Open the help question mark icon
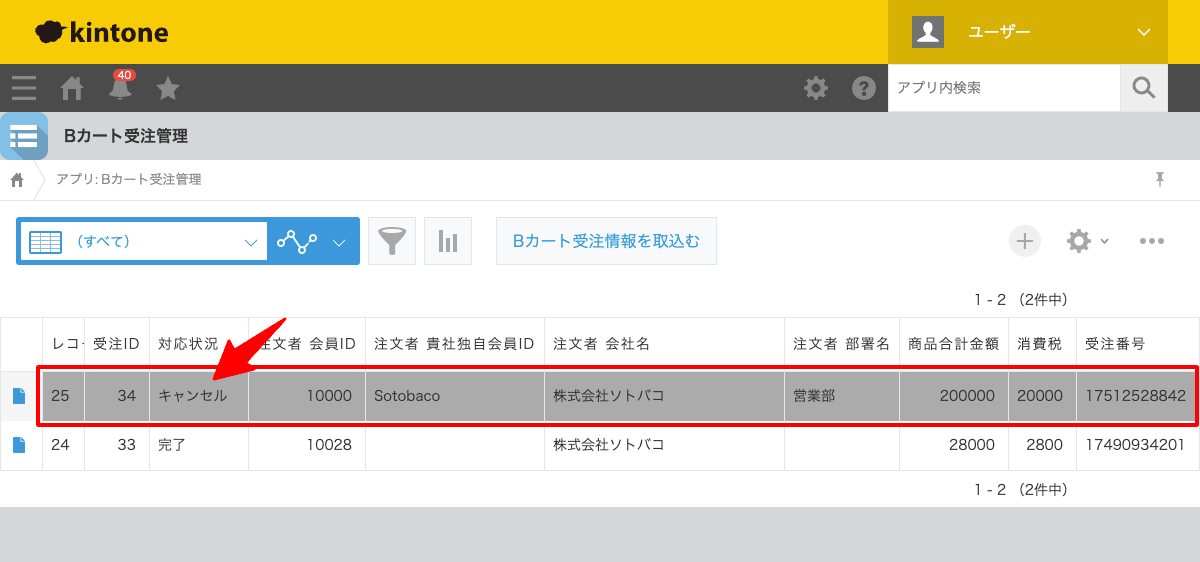 pyautogui.click(x=864, y=88)
